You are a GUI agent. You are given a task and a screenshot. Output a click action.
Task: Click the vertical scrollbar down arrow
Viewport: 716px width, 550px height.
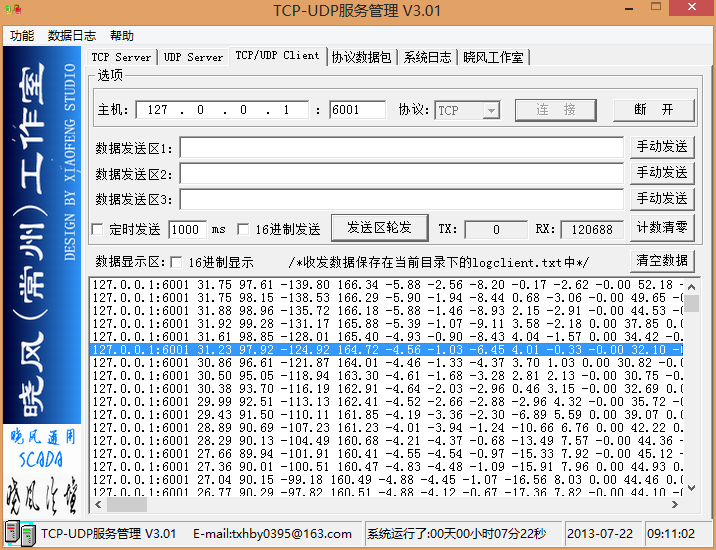691,488
